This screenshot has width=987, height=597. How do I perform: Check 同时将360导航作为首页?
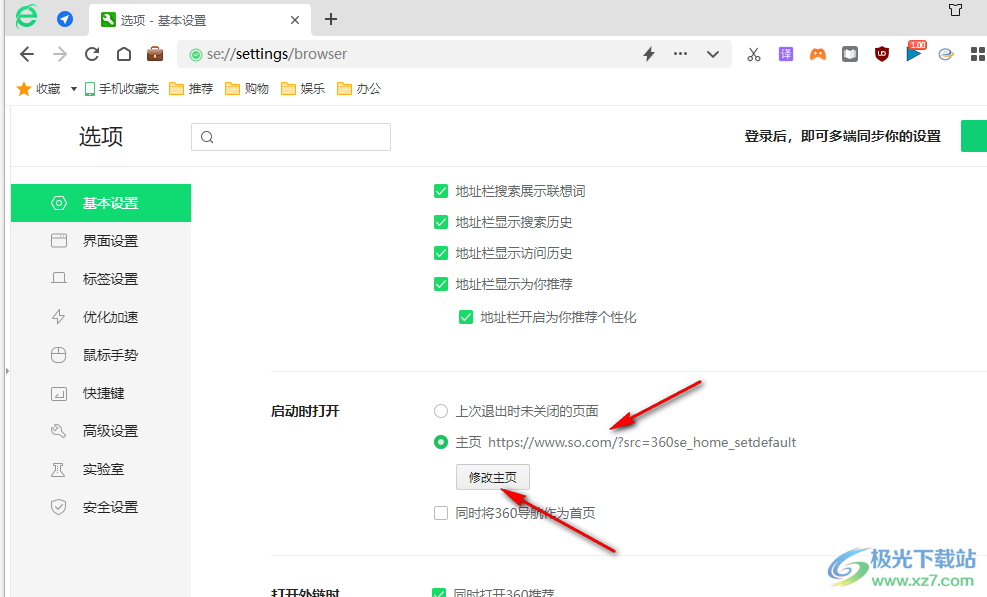441,513
